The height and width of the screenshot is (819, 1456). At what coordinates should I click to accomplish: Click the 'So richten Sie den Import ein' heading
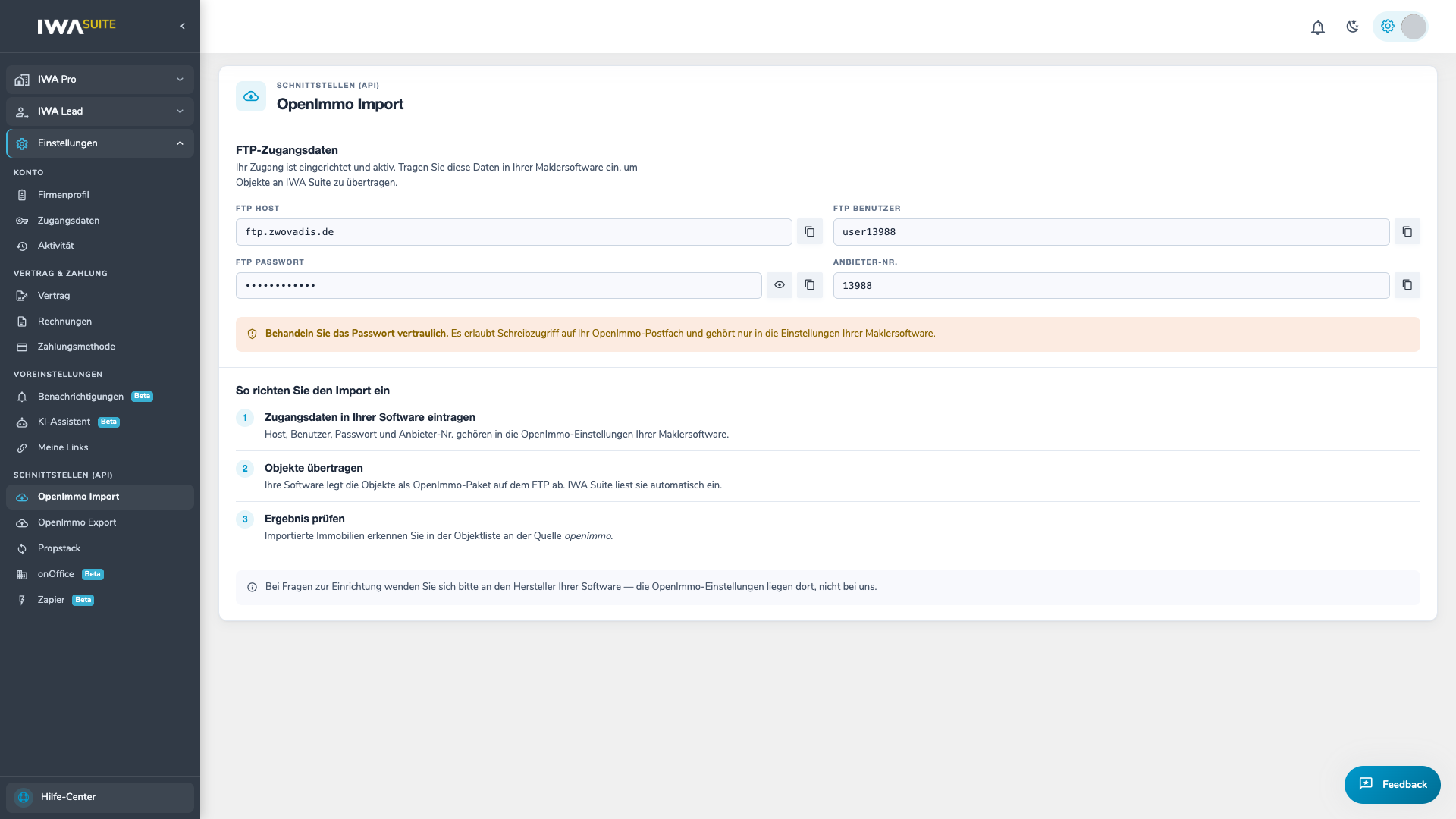(312, 391)
